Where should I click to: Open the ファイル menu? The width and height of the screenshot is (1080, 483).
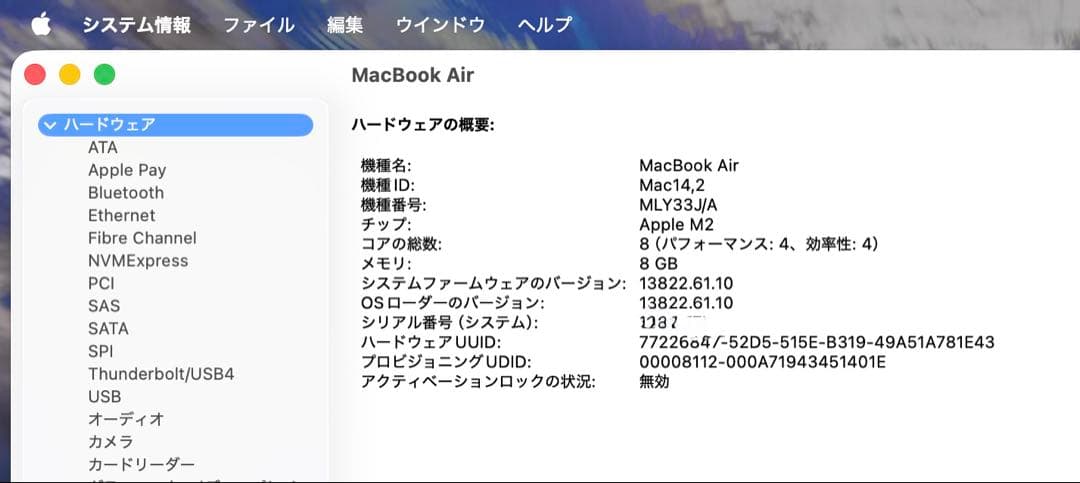pos(259,25)
